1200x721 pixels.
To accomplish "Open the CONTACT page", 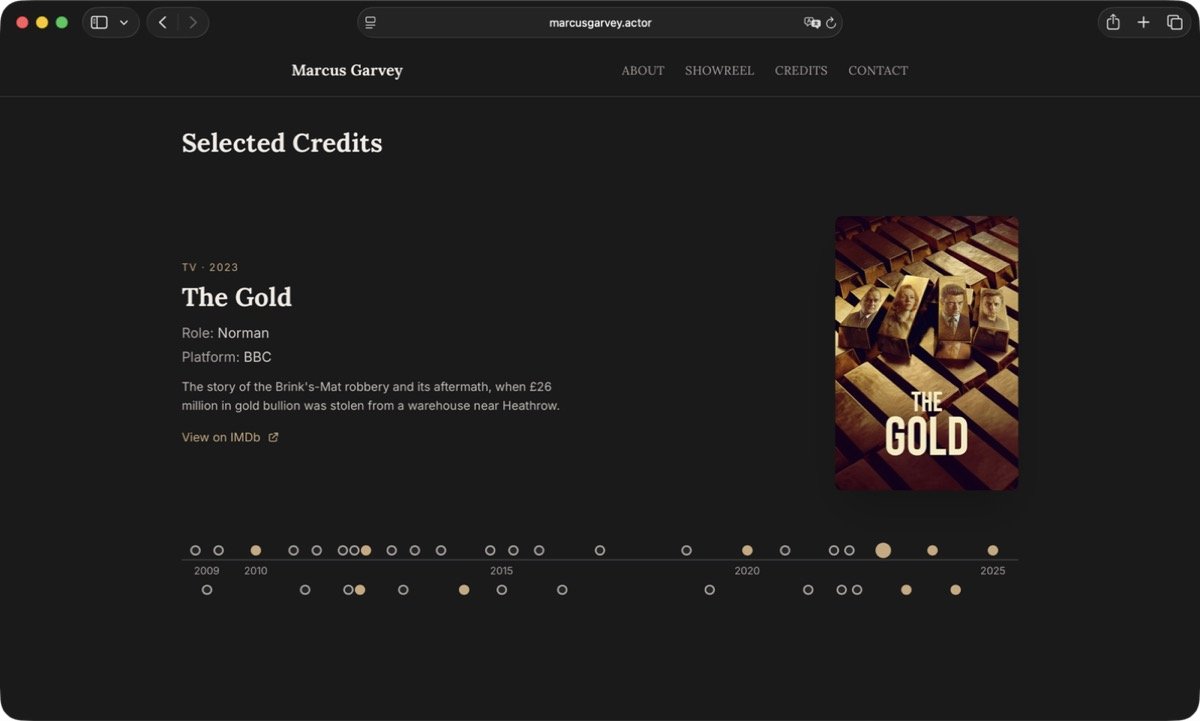I will (x=877, y=70).
